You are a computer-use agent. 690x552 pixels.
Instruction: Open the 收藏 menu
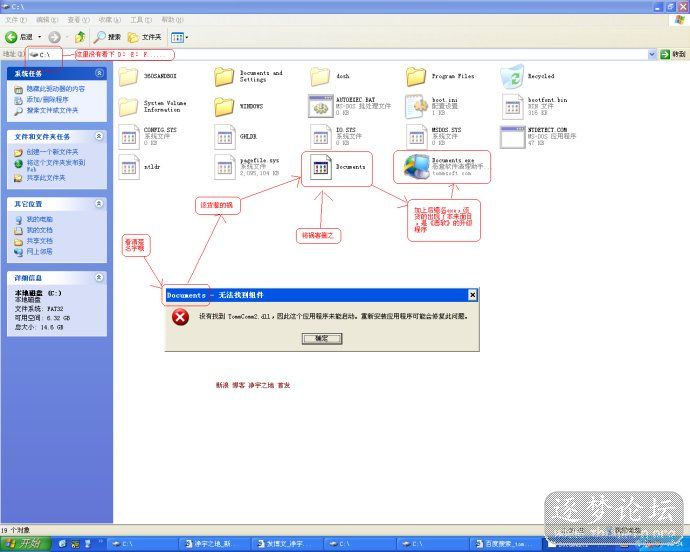110,20
